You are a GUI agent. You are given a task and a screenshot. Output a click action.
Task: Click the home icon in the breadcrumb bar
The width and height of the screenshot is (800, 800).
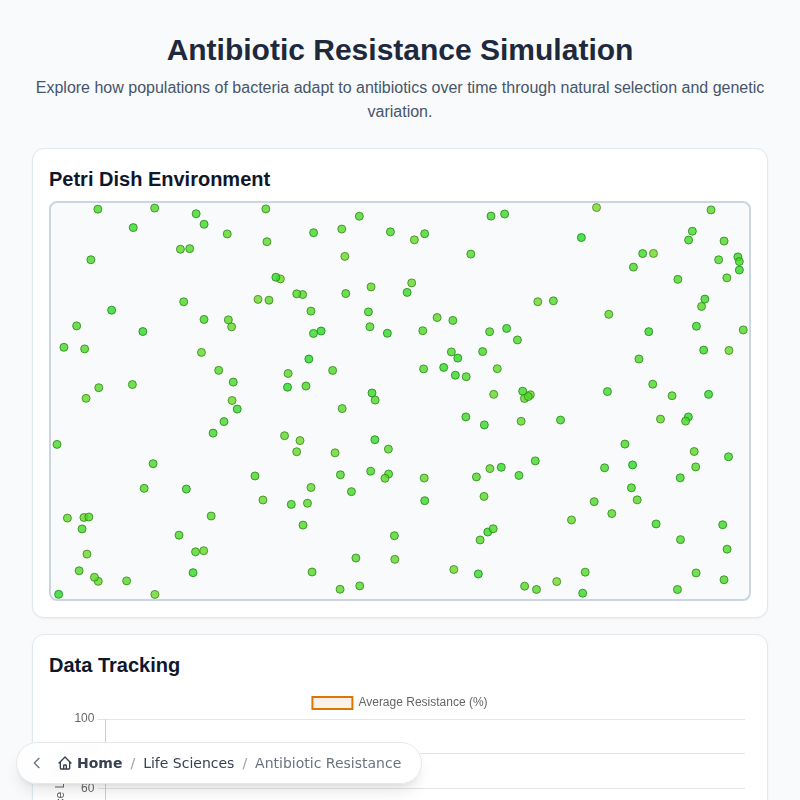point(64,763)
